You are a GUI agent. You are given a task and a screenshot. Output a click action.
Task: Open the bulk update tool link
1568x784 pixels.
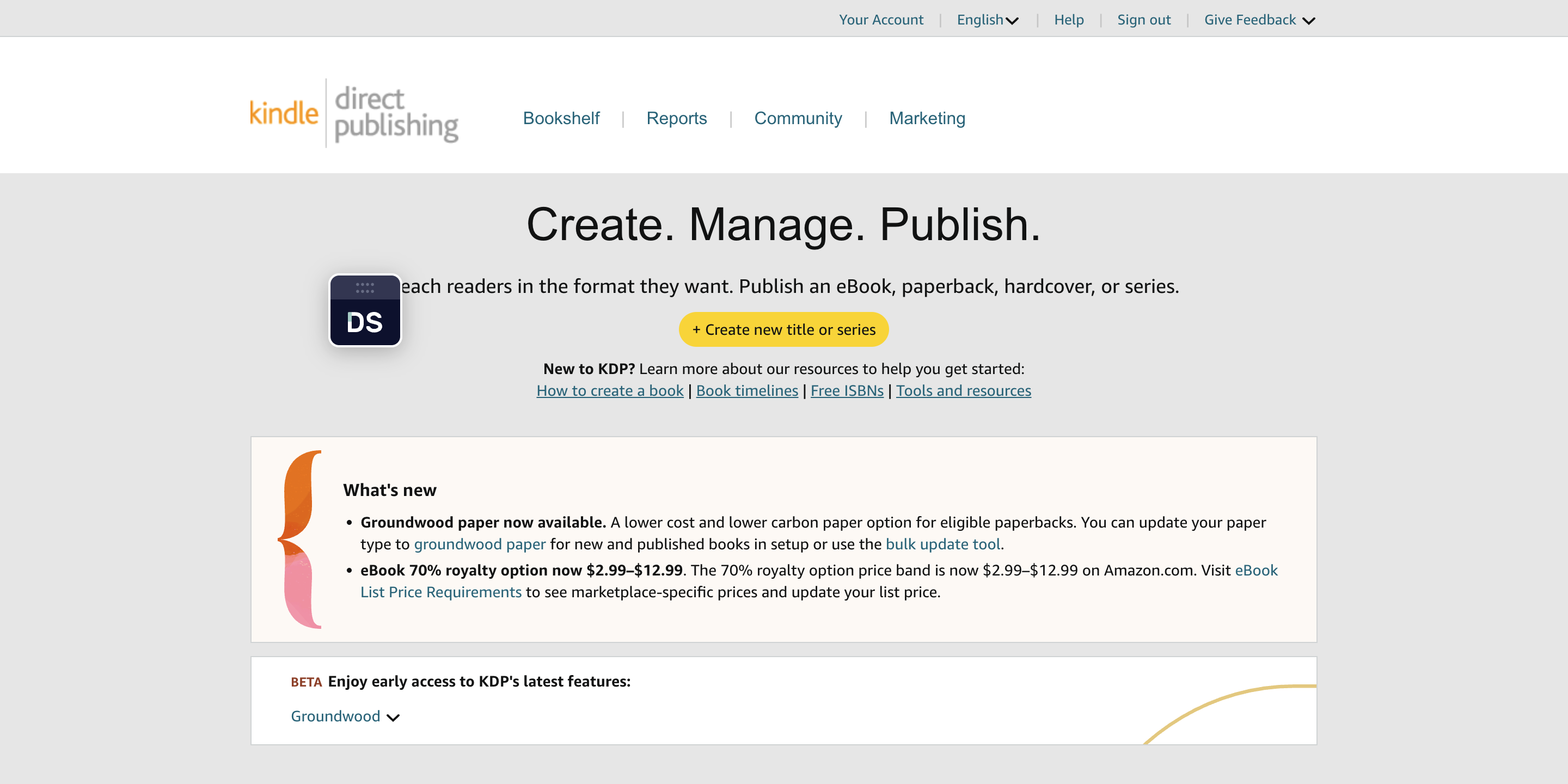click(943, 544)
